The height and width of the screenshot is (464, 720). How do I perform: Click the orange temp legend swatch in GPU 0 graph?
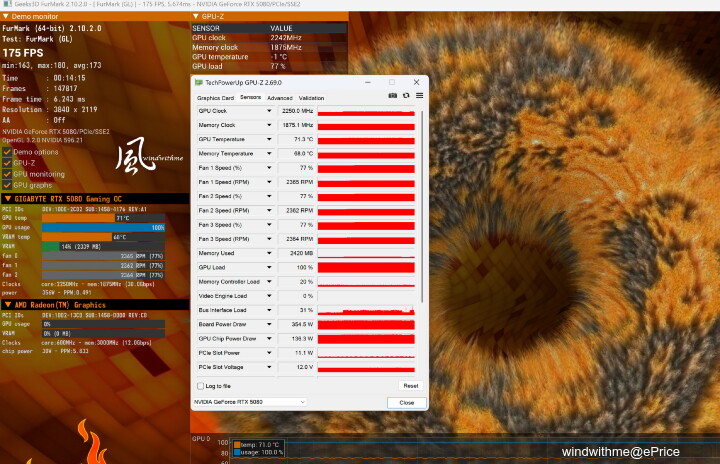pyautogui.click(x=237, y=445)
